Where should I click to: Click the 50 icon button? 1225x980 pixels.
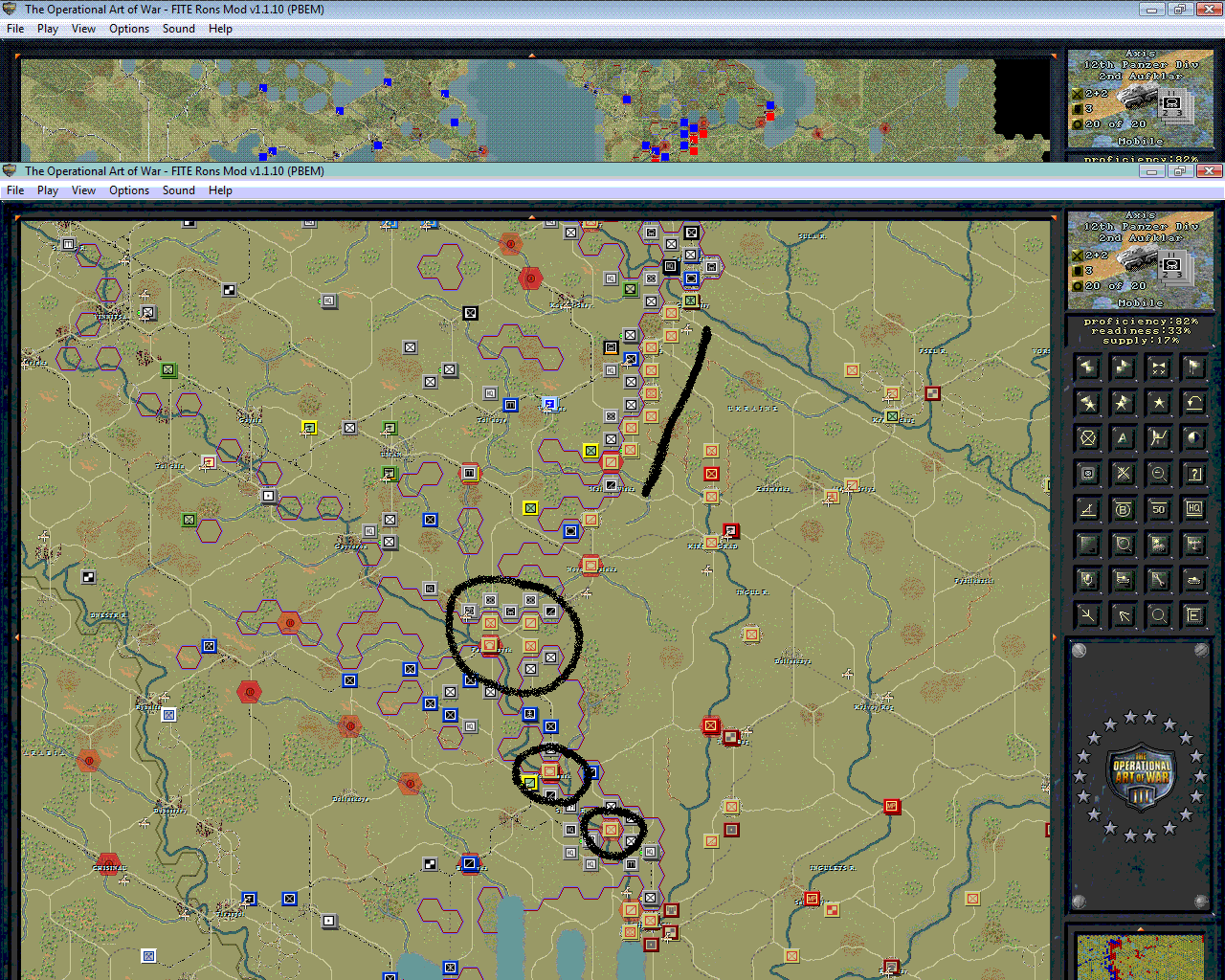click(1159, 509)
